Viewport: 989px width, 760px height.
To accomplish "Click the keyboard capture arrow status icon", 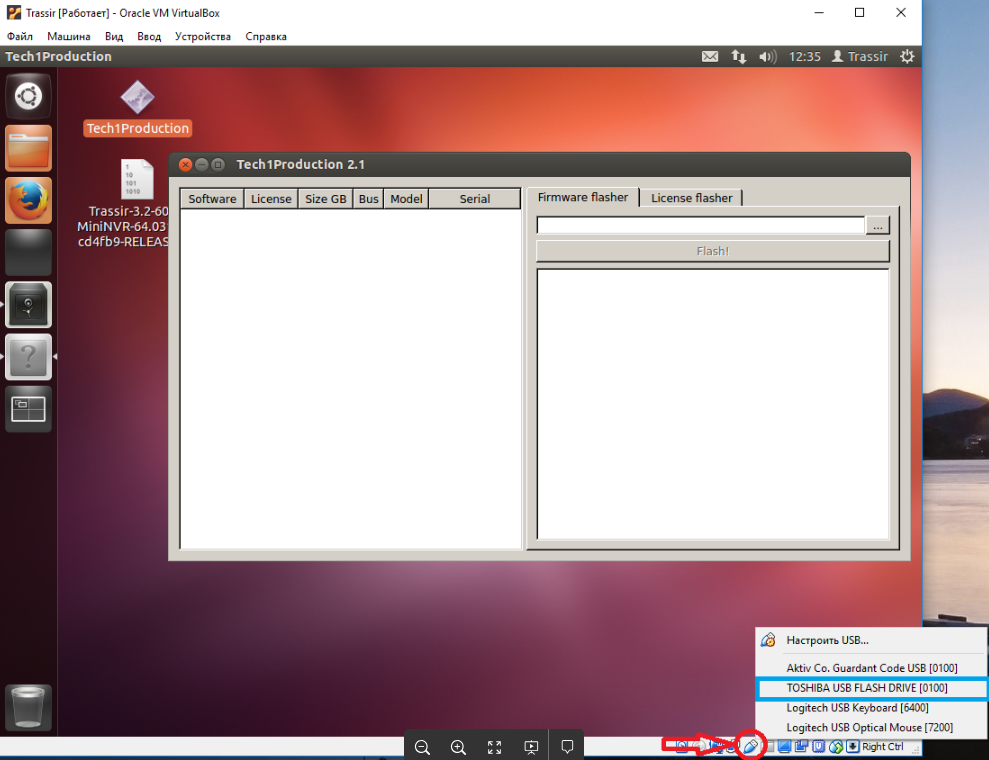I will click(852, 747).
